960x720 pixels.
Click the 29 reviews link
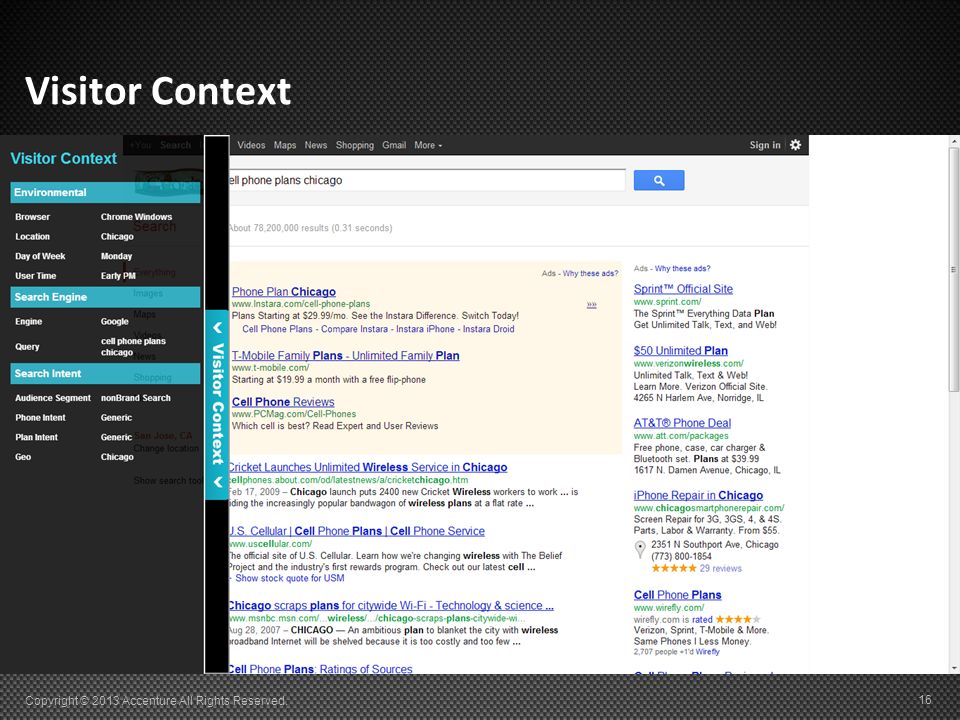pos(721,569)
